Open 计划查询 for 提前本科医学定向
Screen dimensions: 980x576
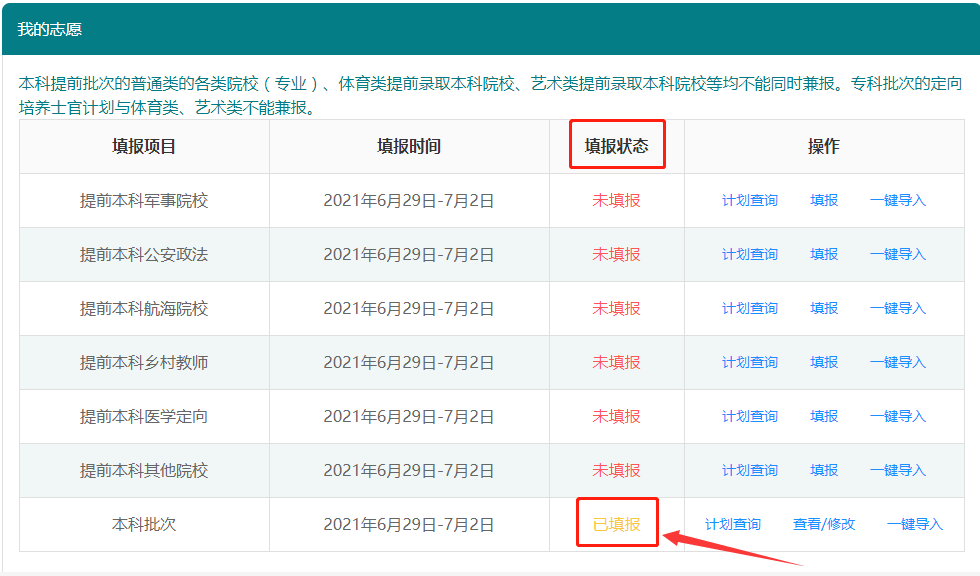(749, 416)
